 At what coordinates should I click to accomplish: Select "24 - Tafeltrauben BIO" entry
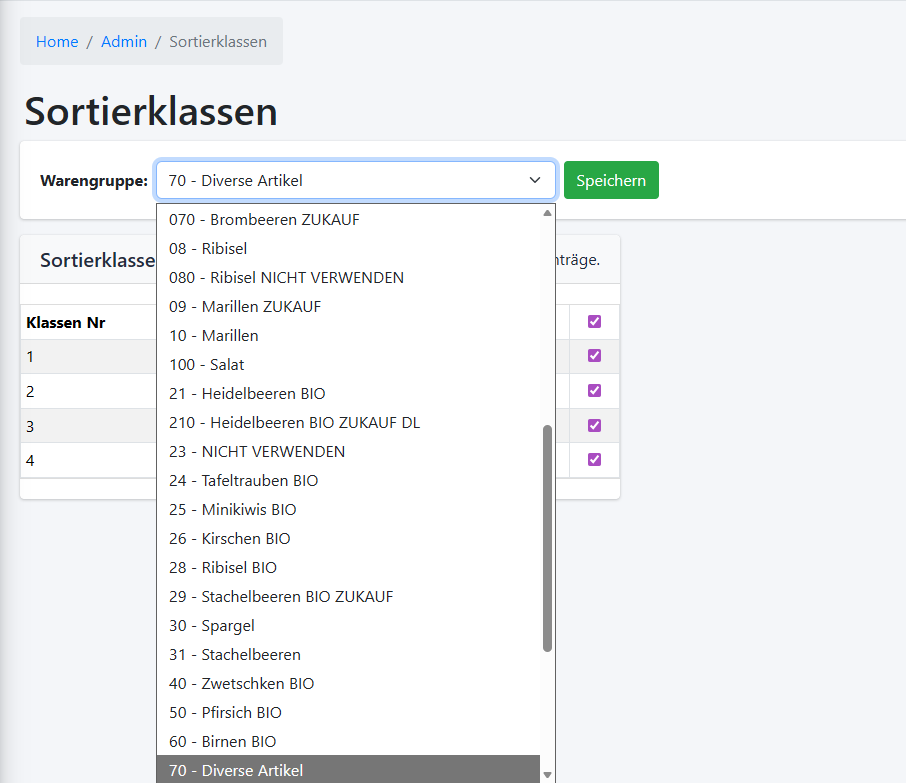243,480
